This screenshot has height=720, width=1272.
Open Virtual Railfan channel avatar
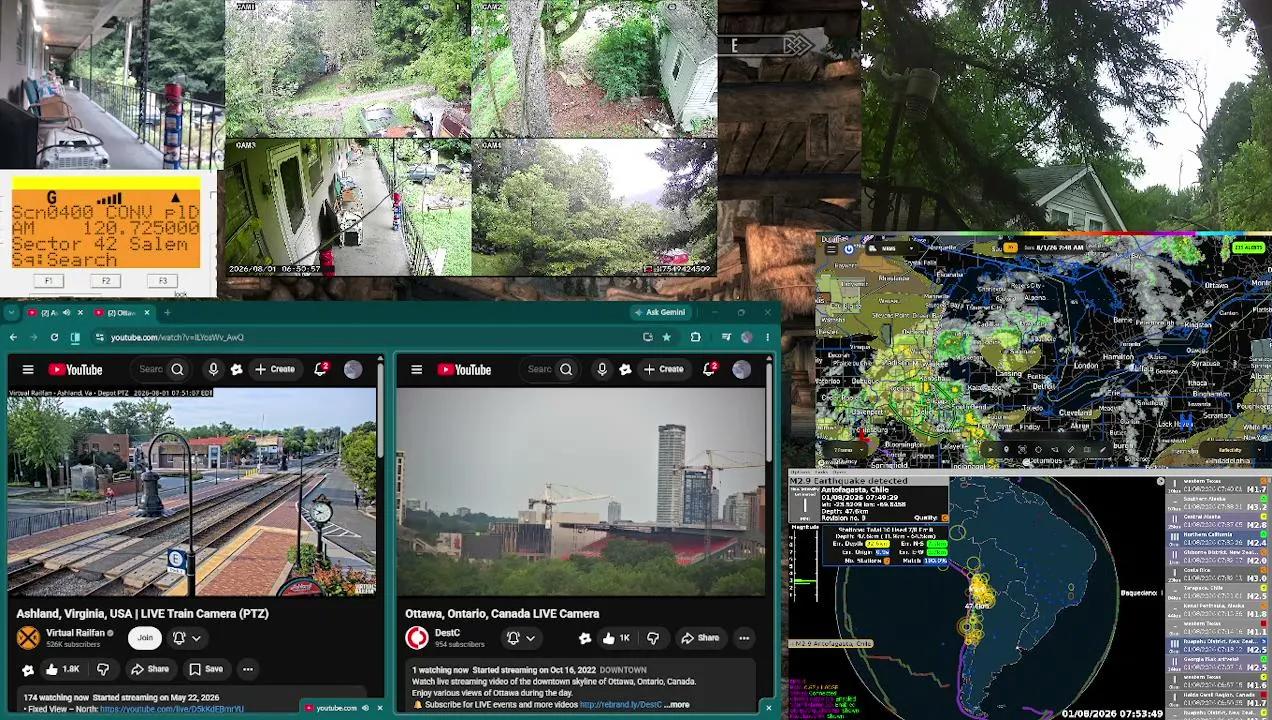(x=28, y=638)
